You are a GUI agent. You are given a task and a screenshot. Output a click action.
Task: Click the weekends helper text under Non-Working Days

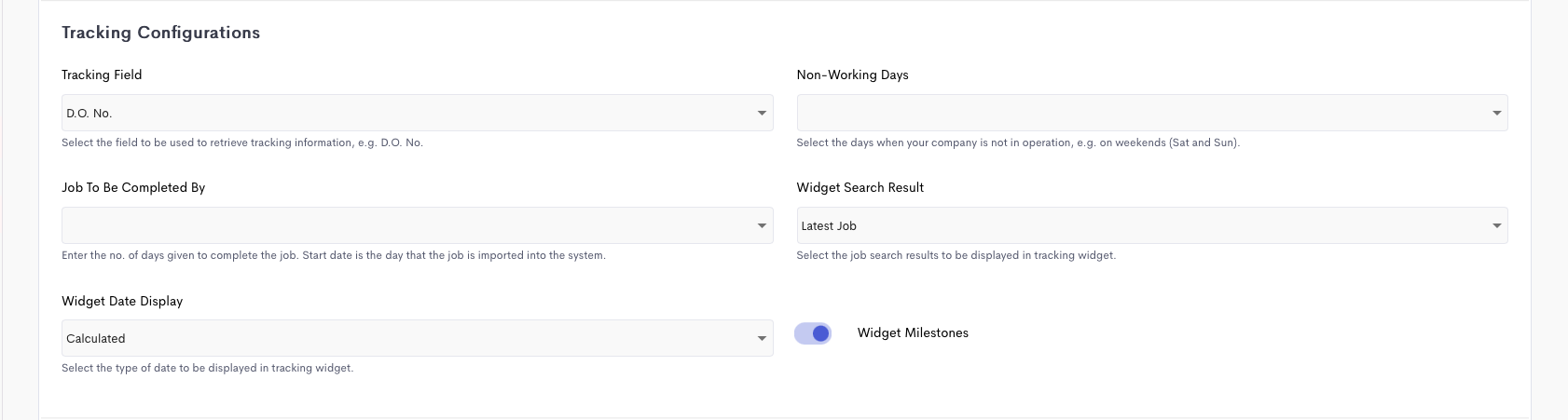[1018, 142]
